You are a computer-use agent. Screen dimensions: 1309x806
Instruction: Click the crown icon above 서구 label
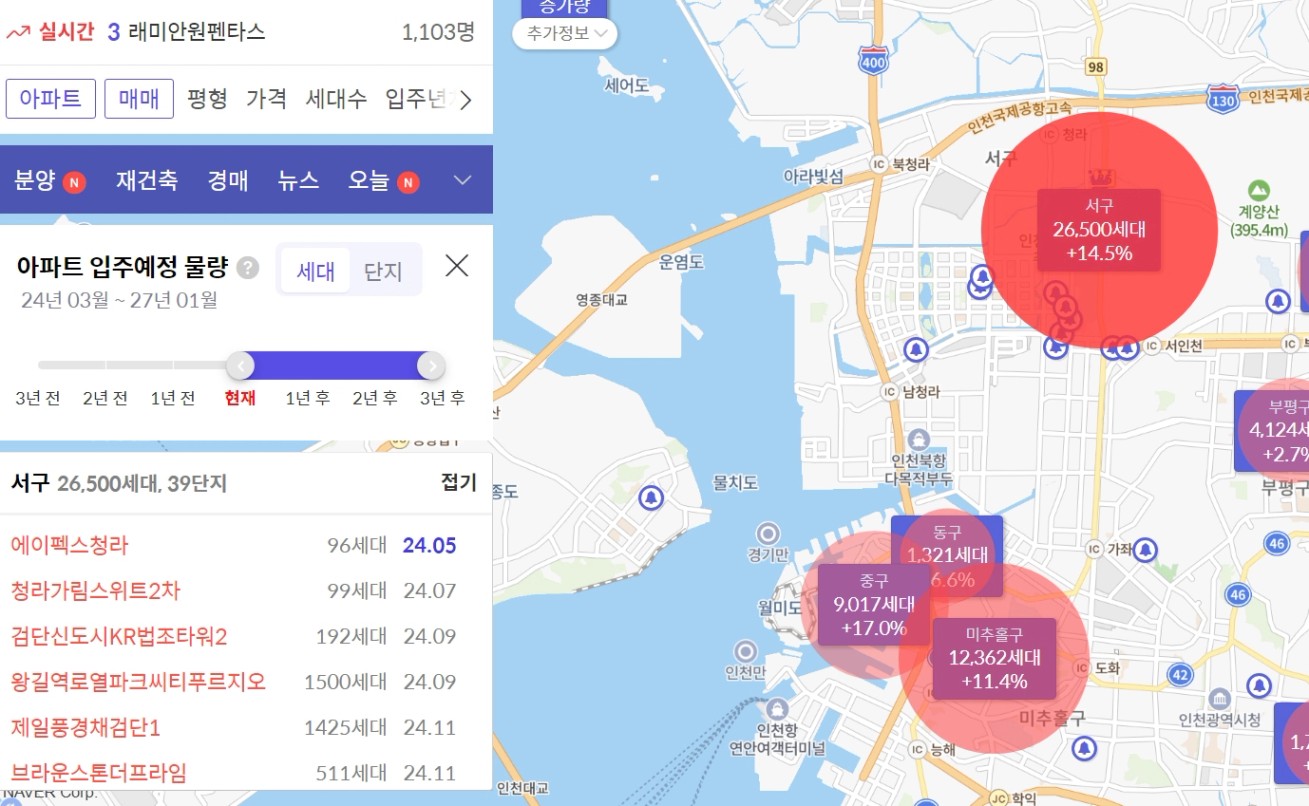[x=1100, y=177]
